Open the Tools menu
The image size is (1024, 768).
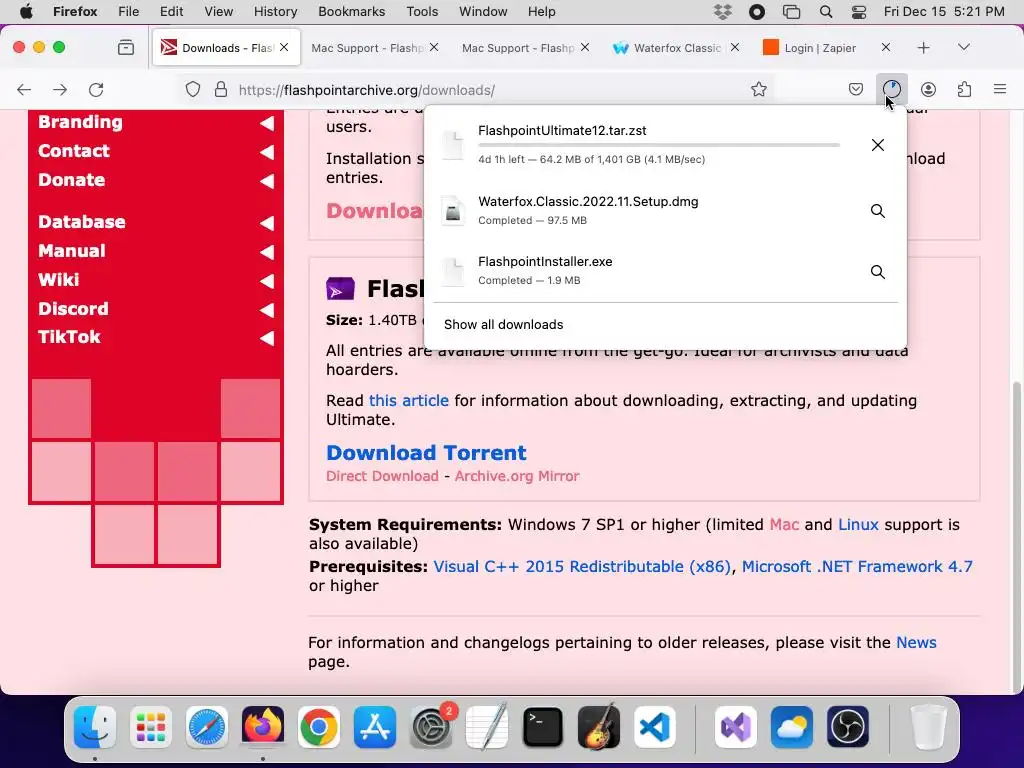click(422, 12)
